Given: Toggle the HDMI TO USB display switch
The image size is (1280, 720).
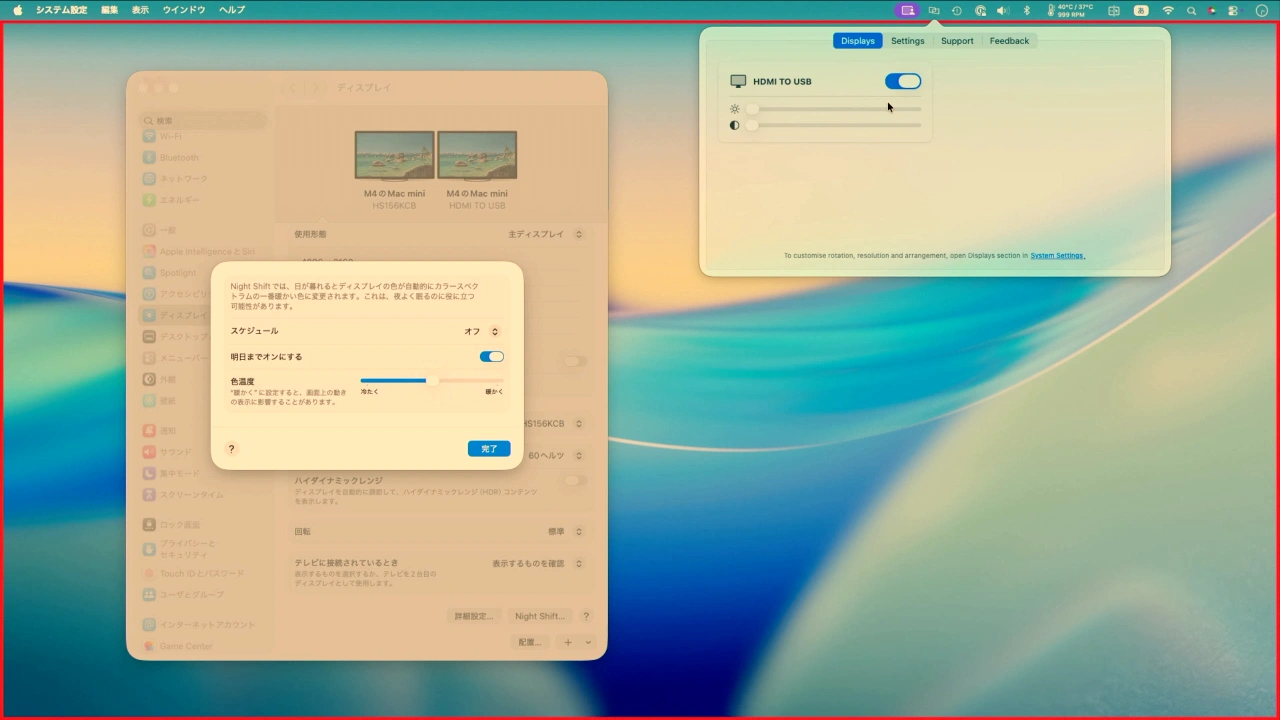Looking at the screenshot, I should (x=902, y=81).
